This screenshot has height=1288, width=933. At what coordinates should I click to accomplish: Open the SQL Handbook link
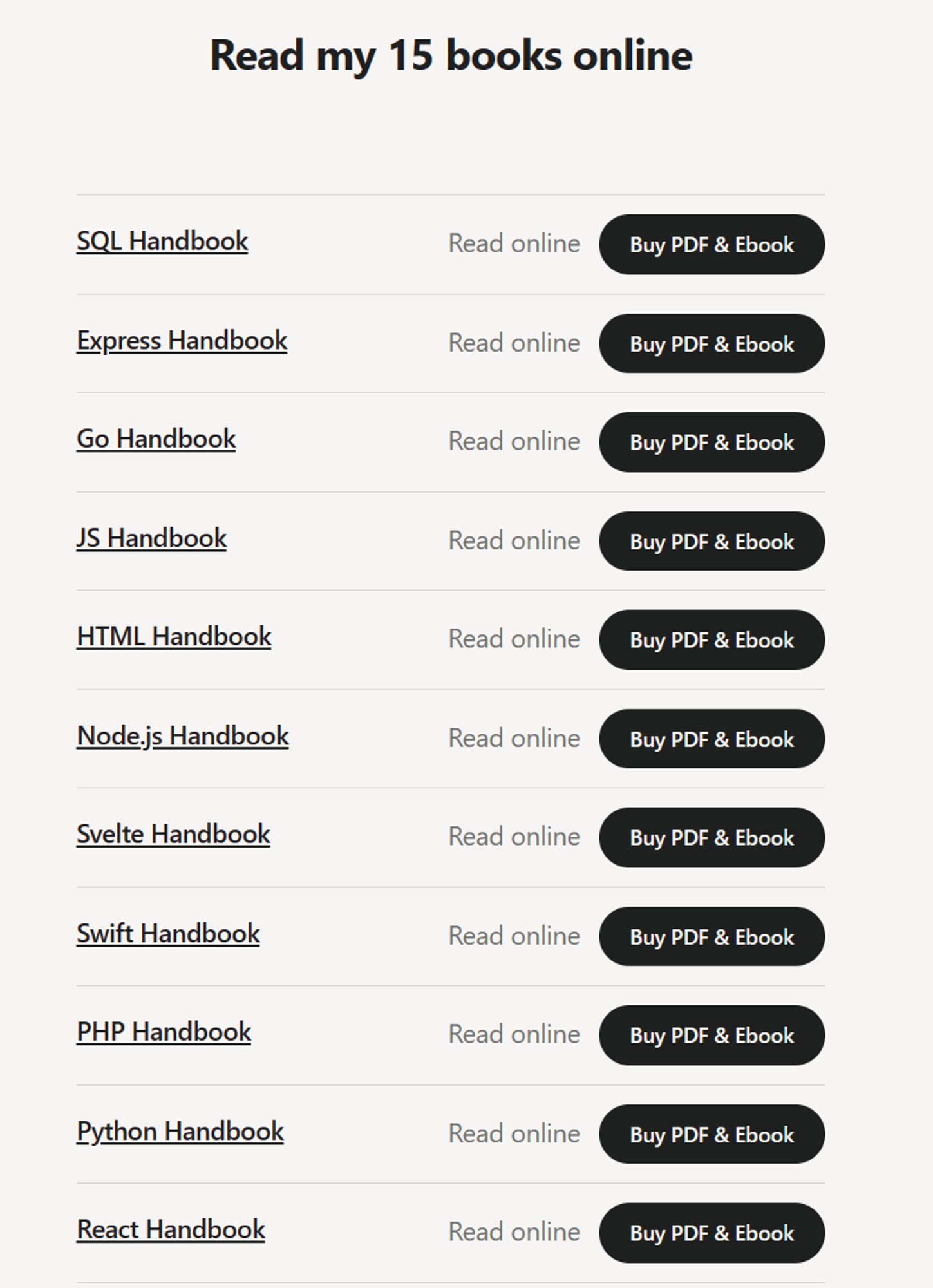pos(162,242)
